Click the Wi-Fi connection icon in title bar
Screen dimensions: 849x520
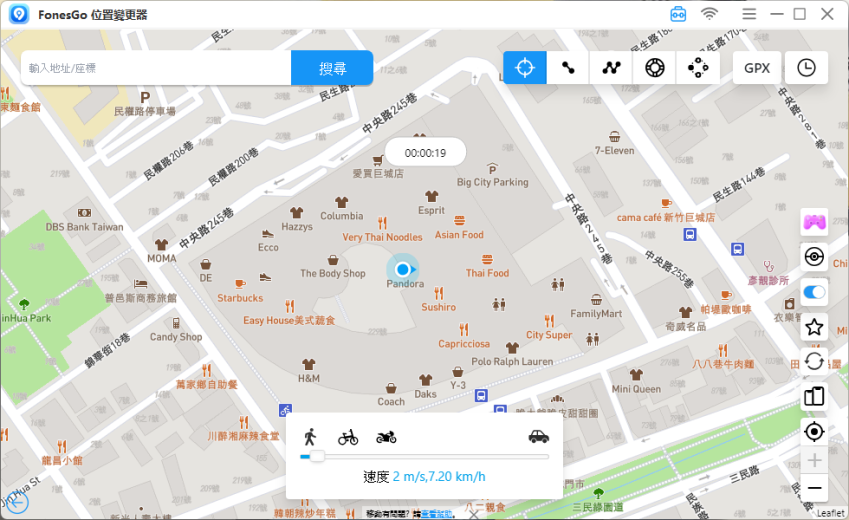click(x=709, y=14)
